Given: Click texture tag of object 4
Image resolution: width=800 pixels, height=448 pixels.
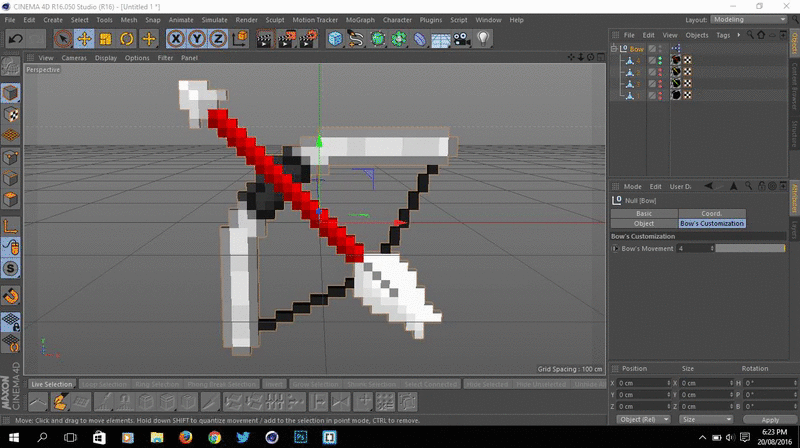Looking at the screenshot, I should pyautogui.click(x=676, y=60).
